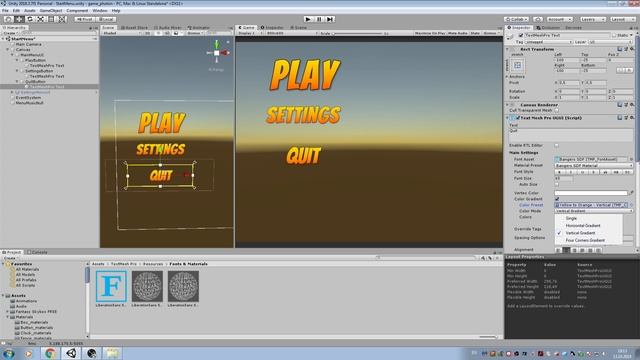The width and height of the screenshot is (640, 360).
Task: Open Chrome from the Windows taskbar
Action: point(50,353)
